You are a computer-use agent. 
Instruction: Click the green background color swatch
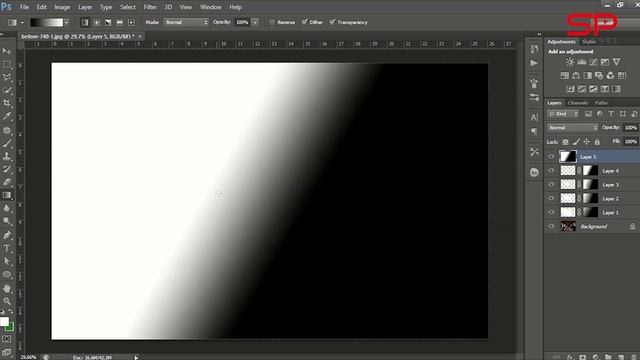click(x=11, y=327)
